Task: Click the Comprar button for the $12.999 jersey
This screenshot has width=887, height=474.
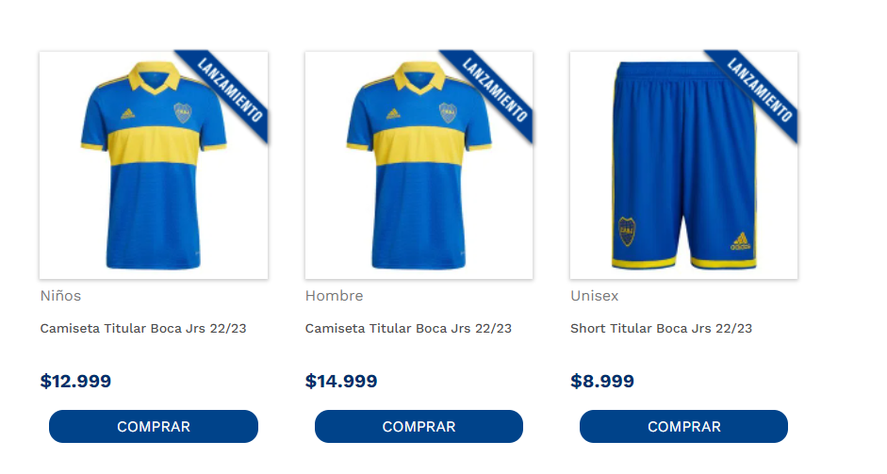Action: click(x=153, y=426)
